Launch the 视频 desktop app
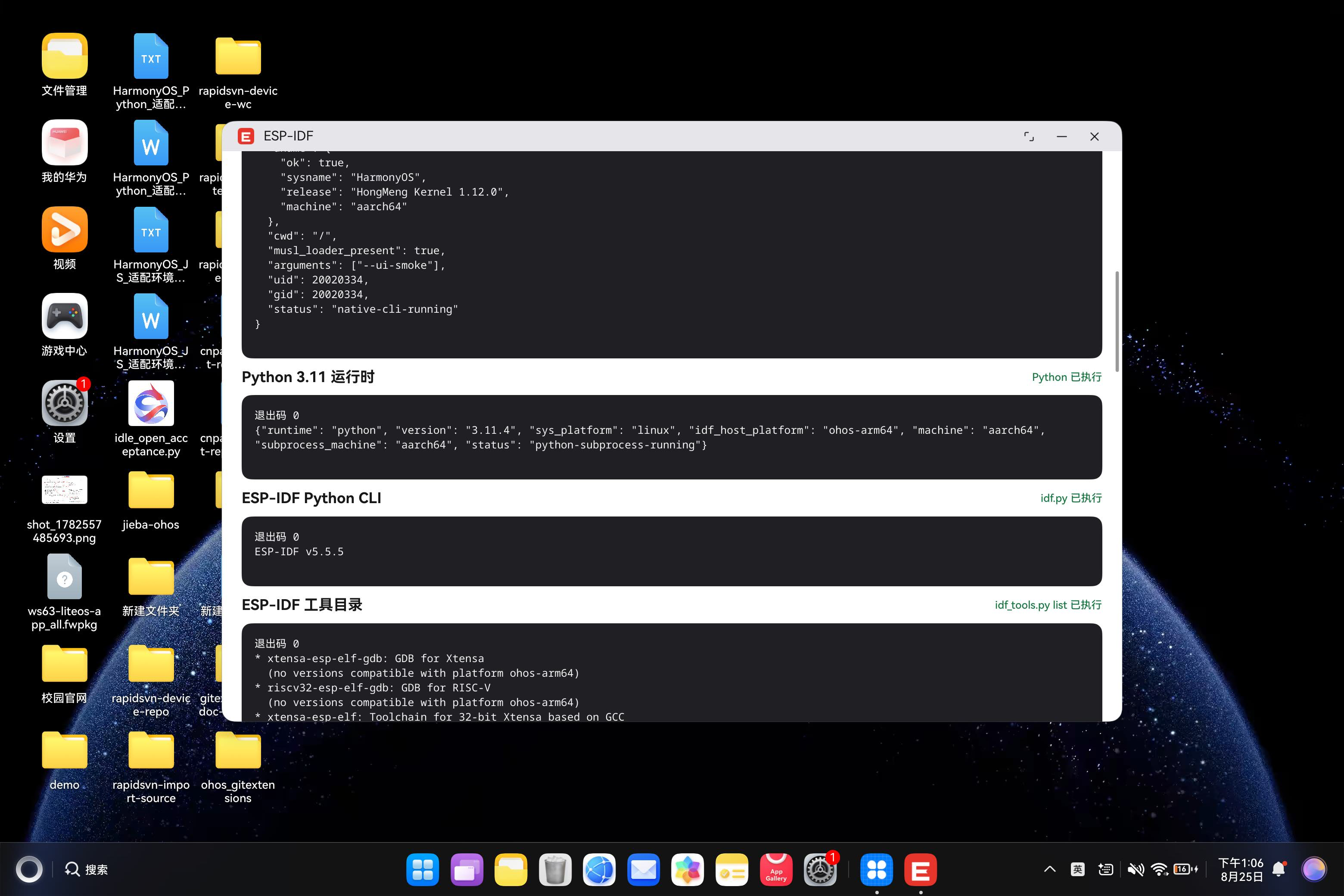 click(65, 229)
